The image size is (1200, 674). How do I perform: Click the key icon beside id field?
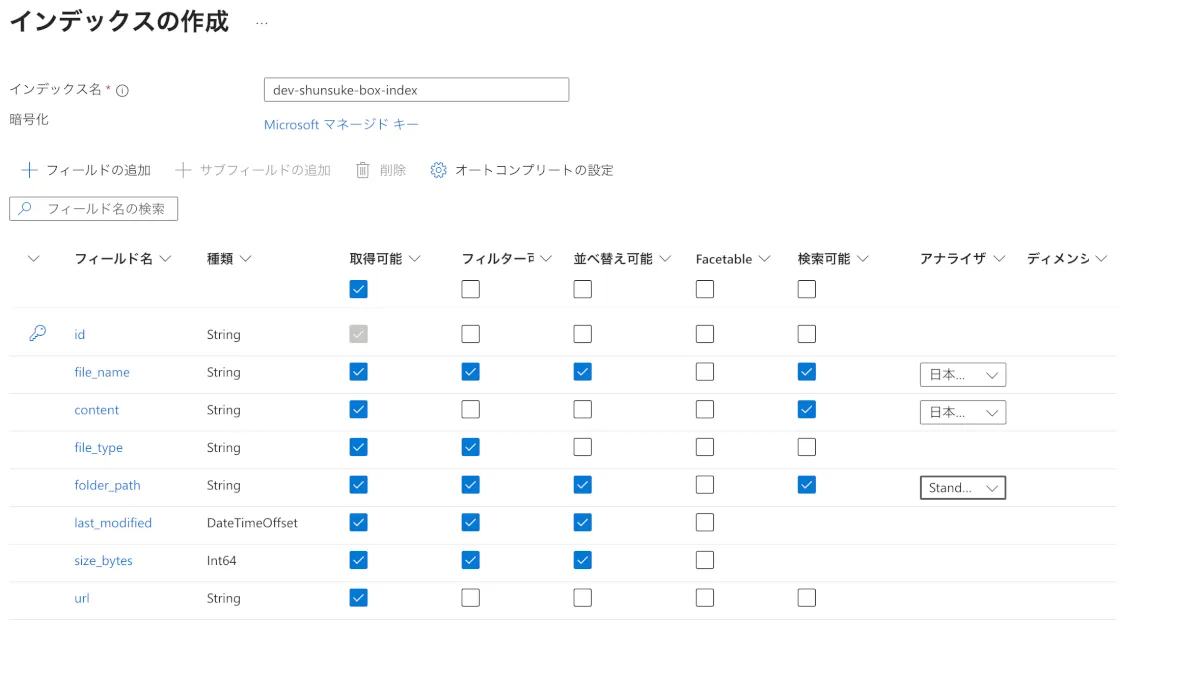[x=37, y=334]
